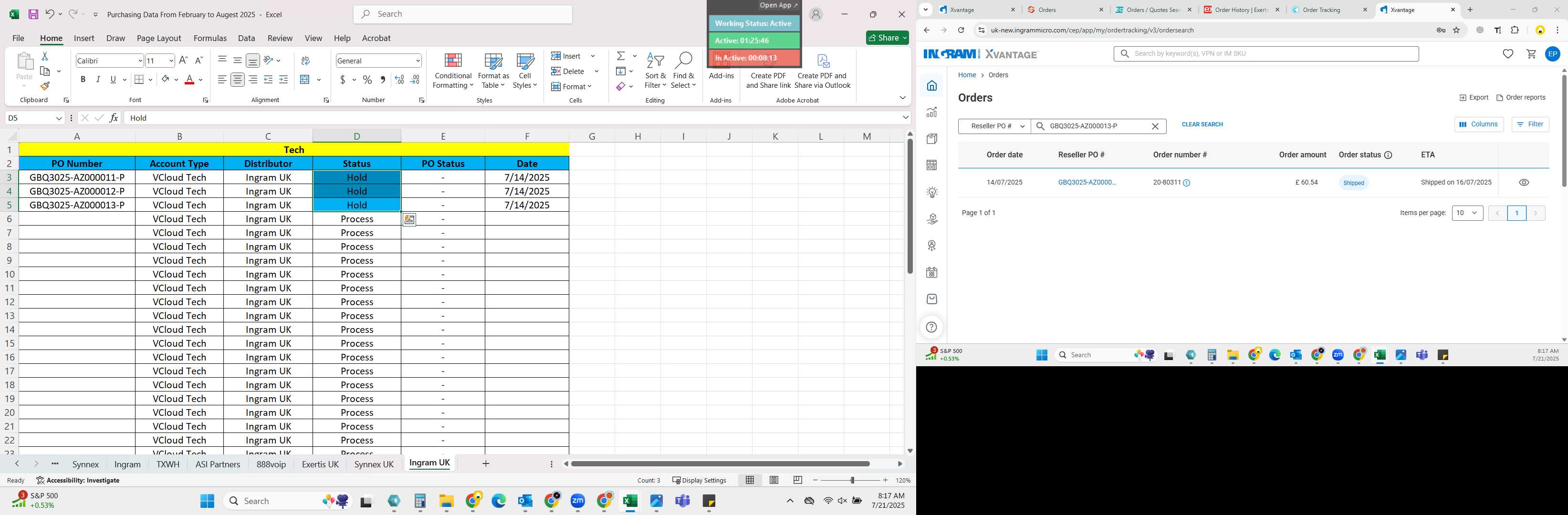Click the Xvantage home sidebar icon

tap(931, 86)
